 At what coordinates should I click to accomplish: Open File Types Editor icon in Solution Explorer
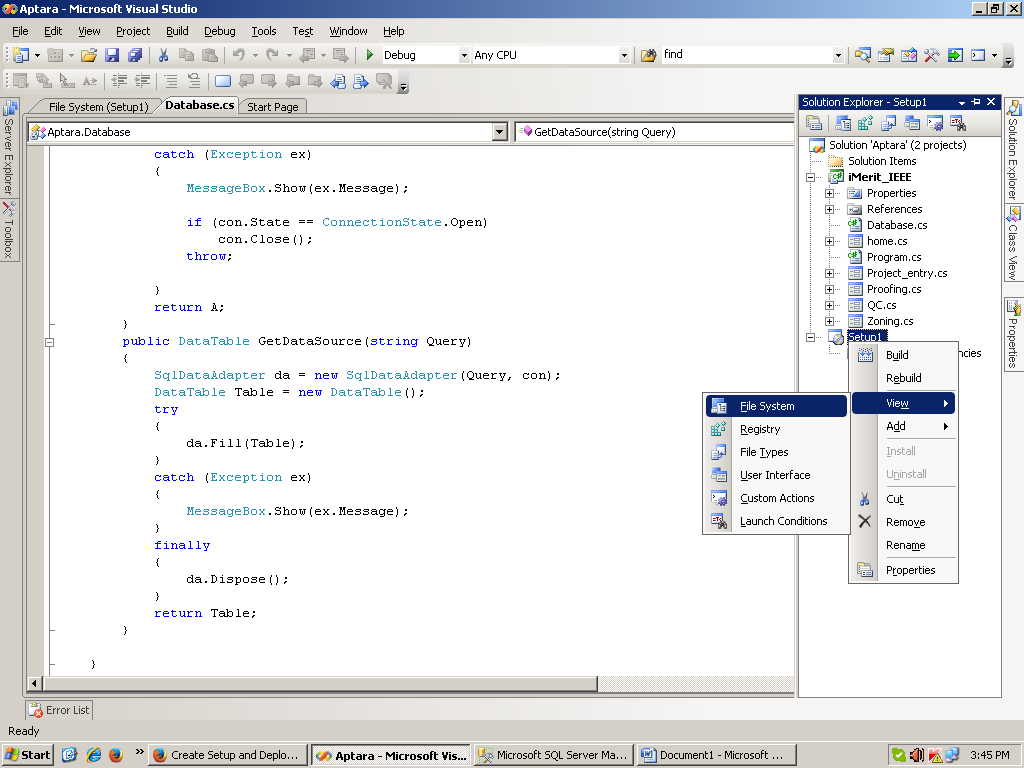point(888,123)
